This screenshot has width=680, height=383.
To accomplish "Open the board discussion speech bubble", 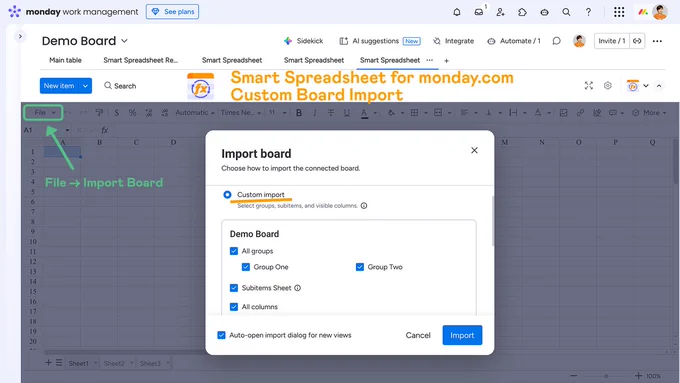I will click(x=556, y=41).
